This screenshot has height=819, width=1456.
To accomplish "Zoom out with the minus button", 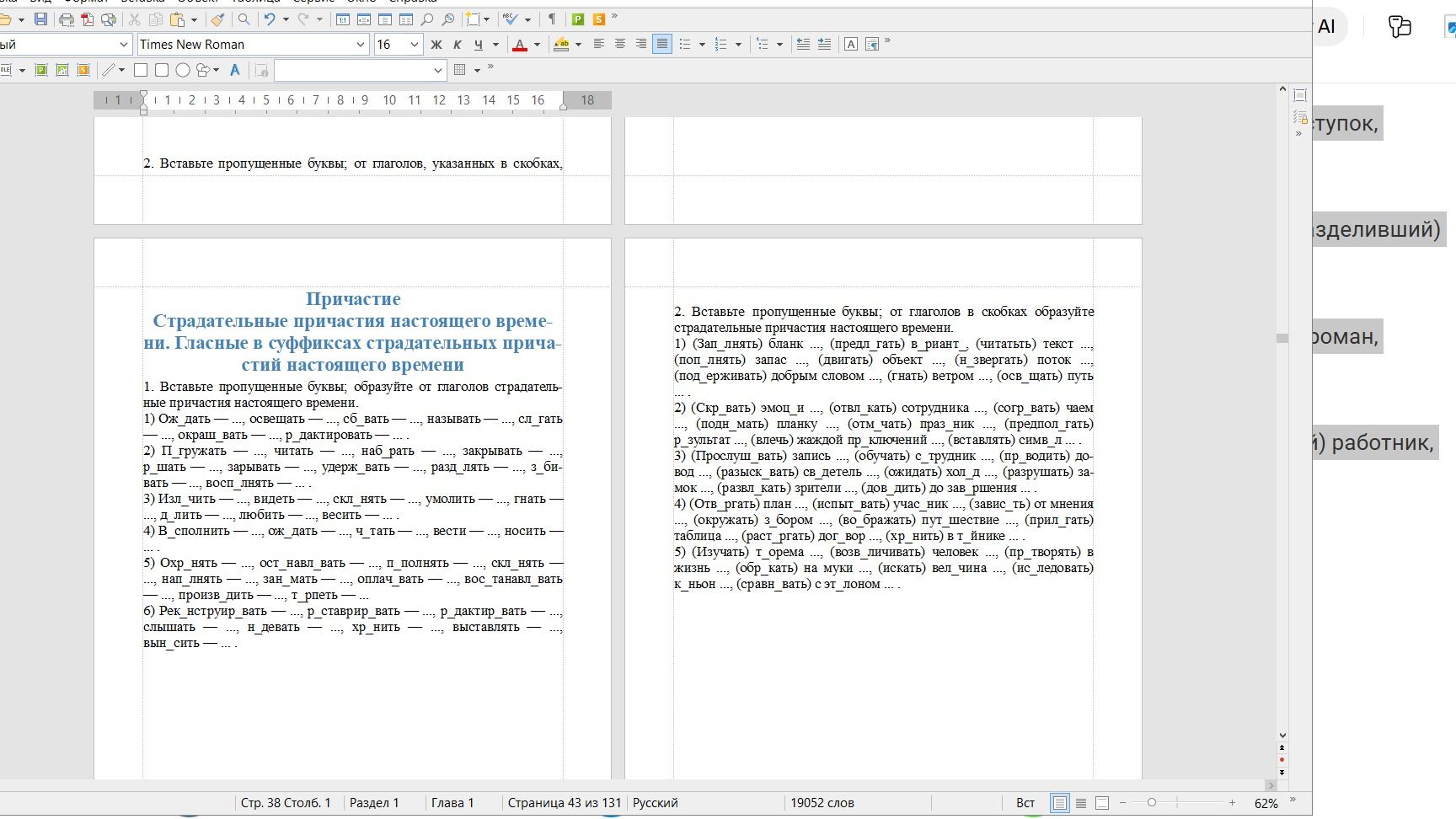I will click(1122, 803).
